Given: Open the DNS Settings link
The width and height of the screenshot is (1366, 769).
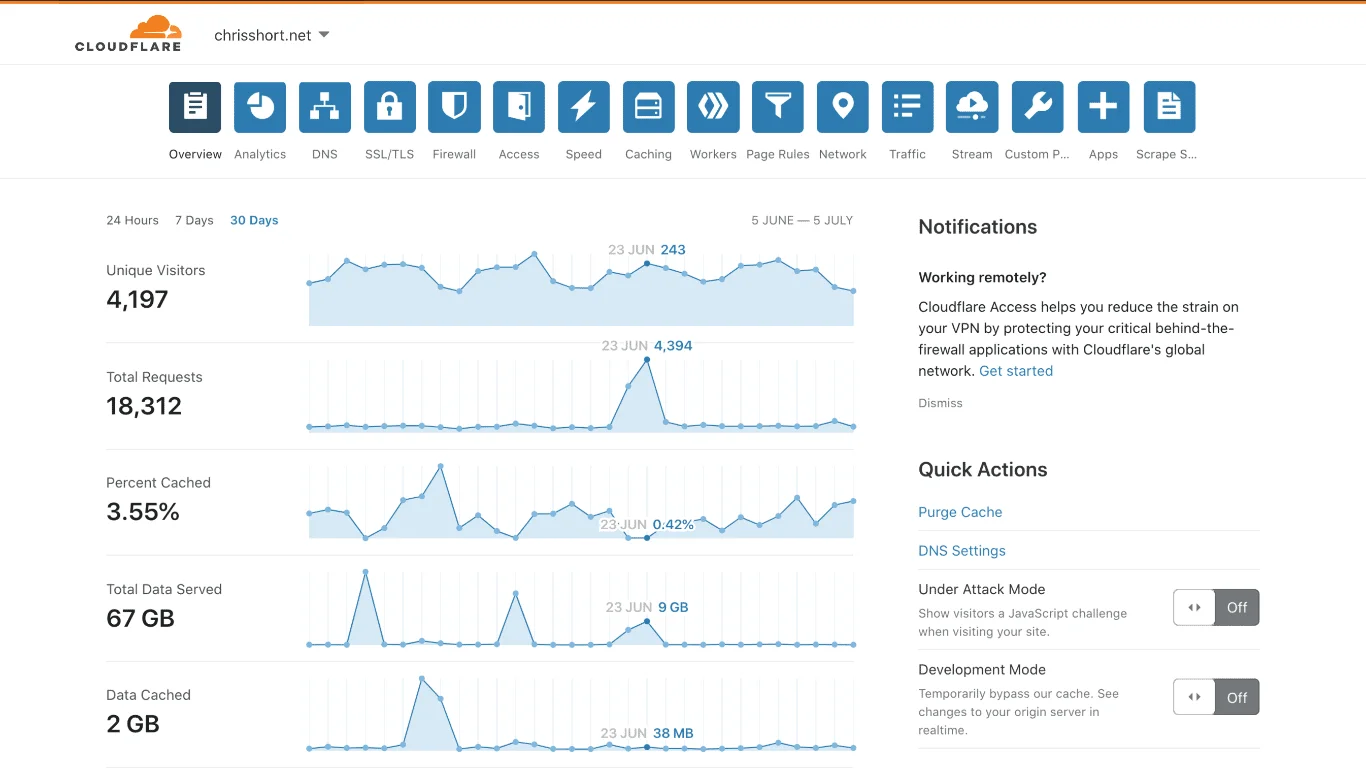Looking at the screenshot, I should coord(962,551).
